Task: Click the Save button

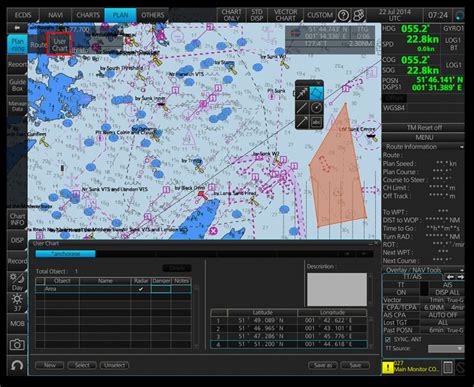Action: click(355, 365)
